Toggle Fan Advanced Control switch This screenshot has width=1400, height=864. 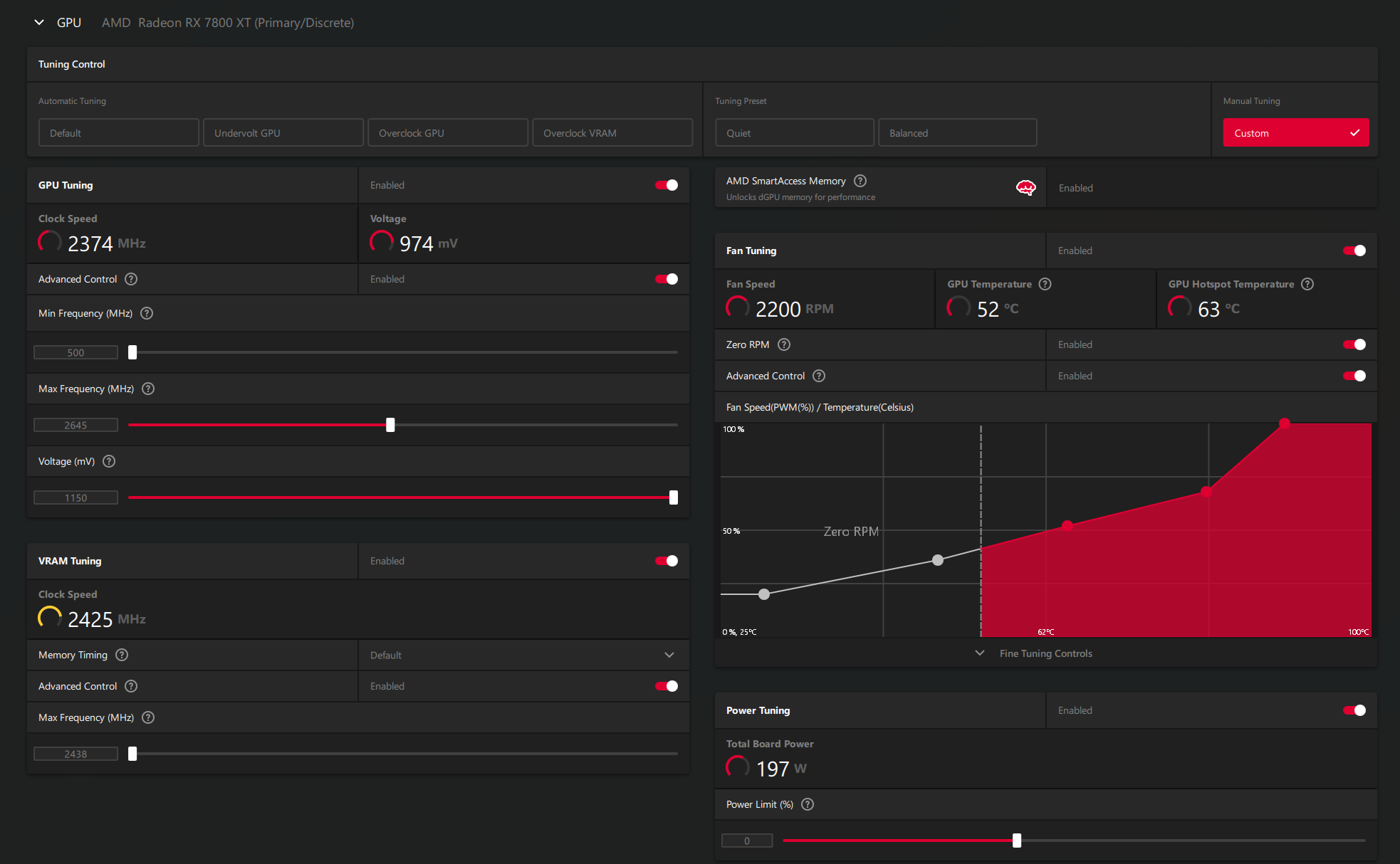pyautogui.click(x=1354, y=376)
